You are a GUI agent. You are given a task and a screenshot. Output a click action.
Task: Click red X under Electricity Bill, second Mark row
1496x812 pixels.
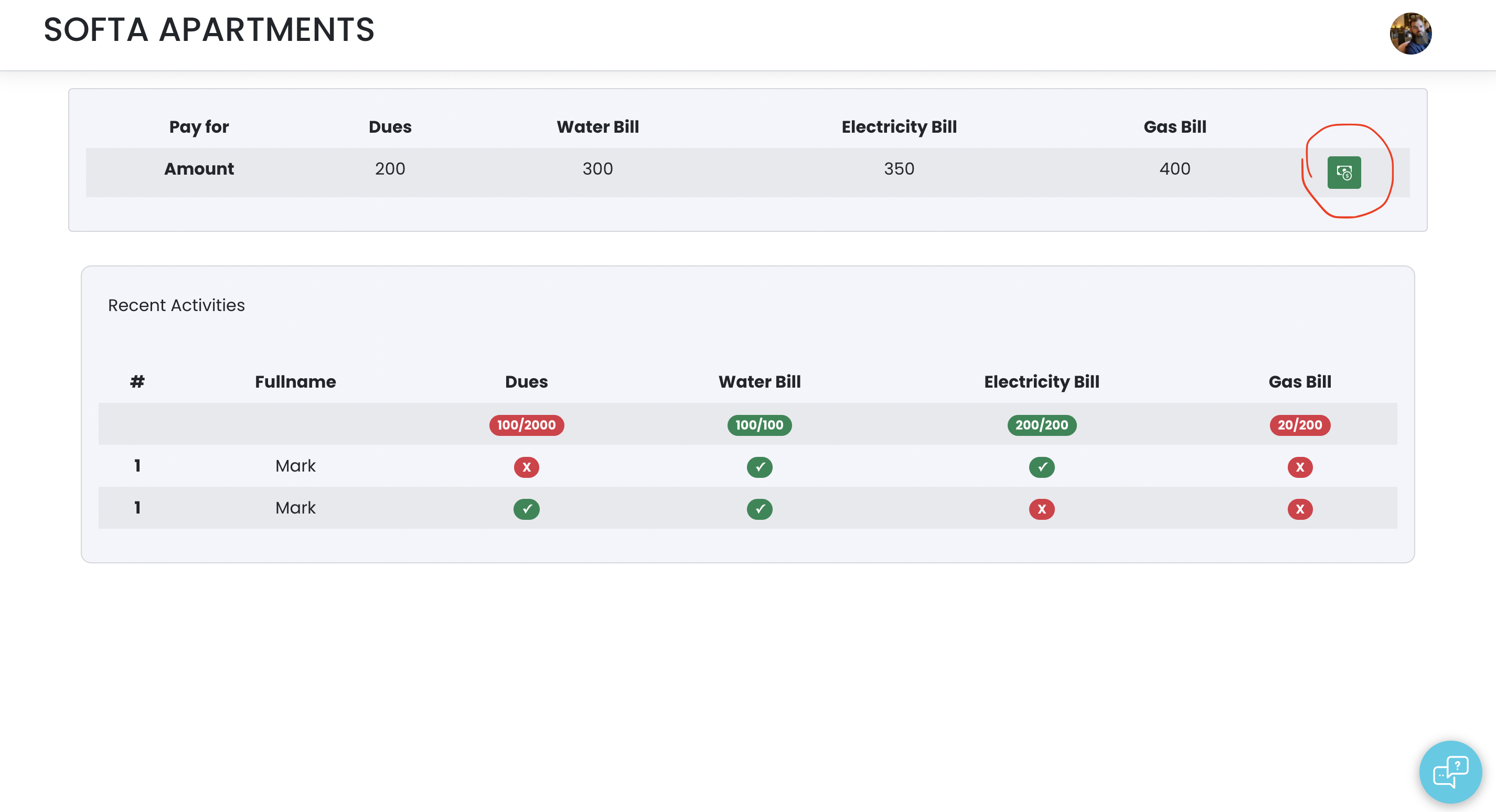pyautogui.click(x=1041, y=509)
